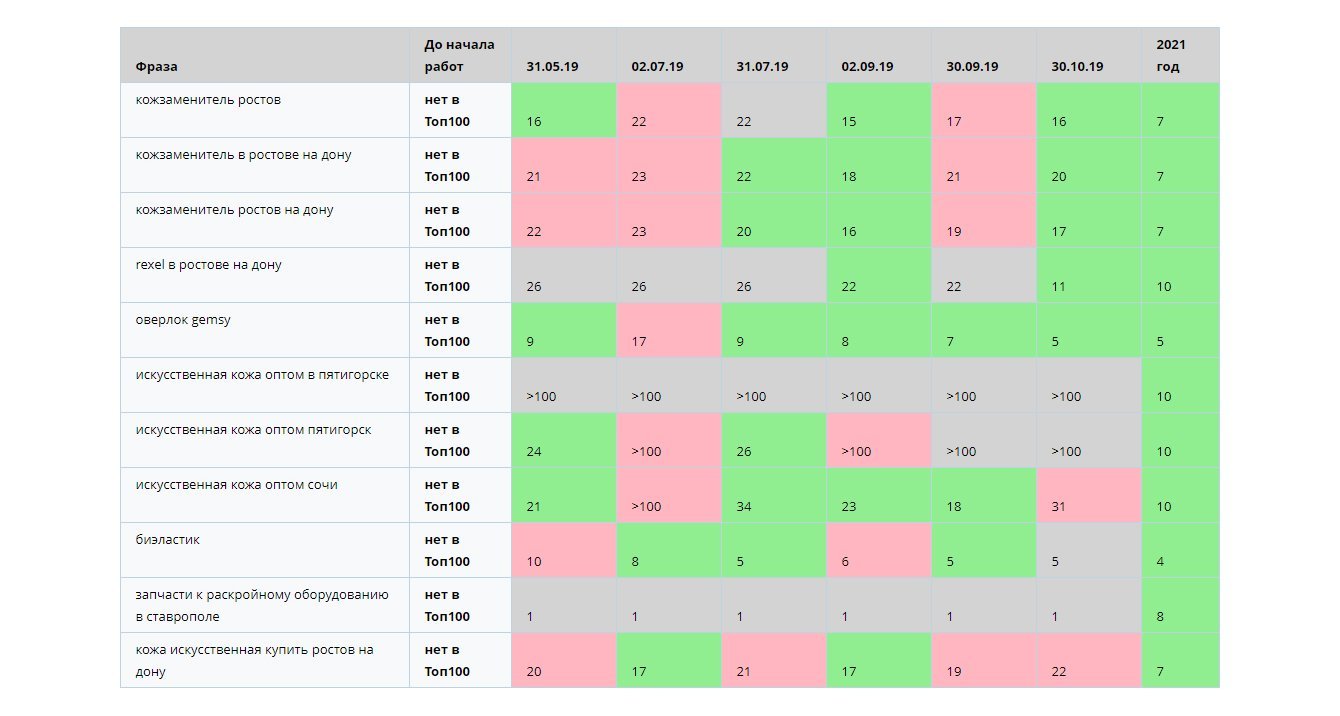Screen dimensions: 1340x716
Task: Select the 02.09.19 date column header
Action: tap(867, 67)
